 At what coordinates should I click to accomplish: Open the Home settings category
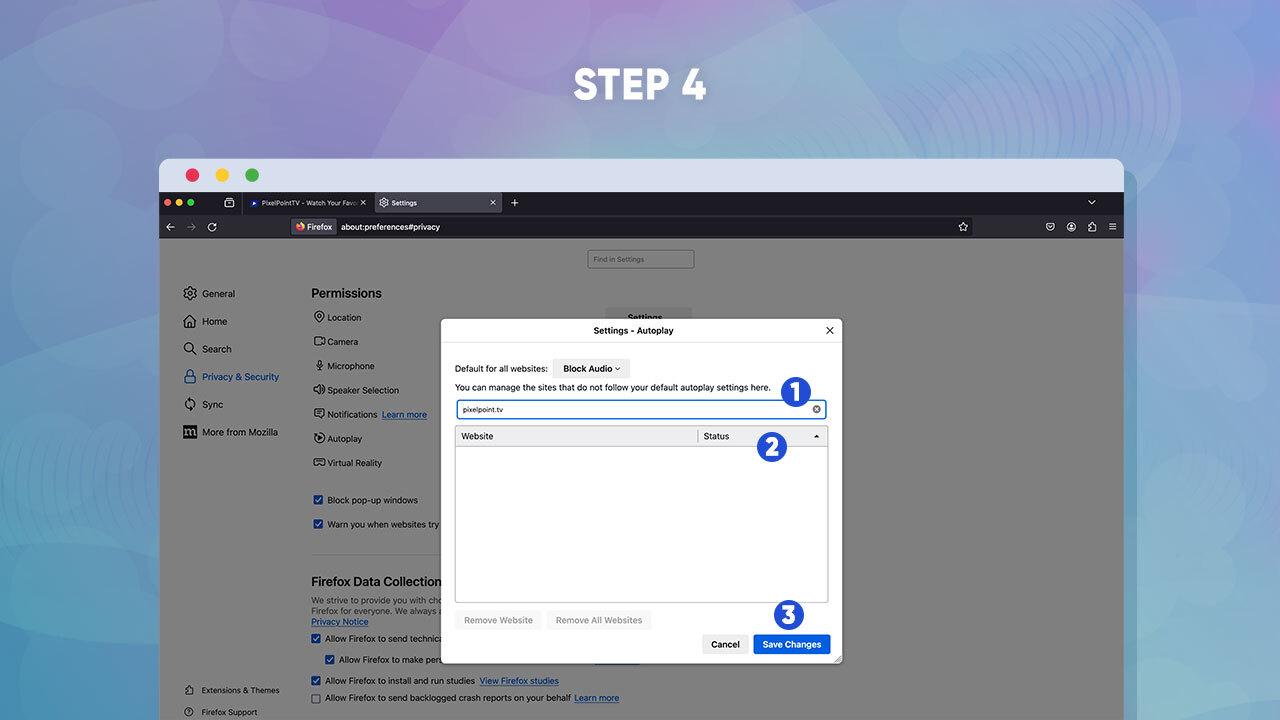point(205,321)
